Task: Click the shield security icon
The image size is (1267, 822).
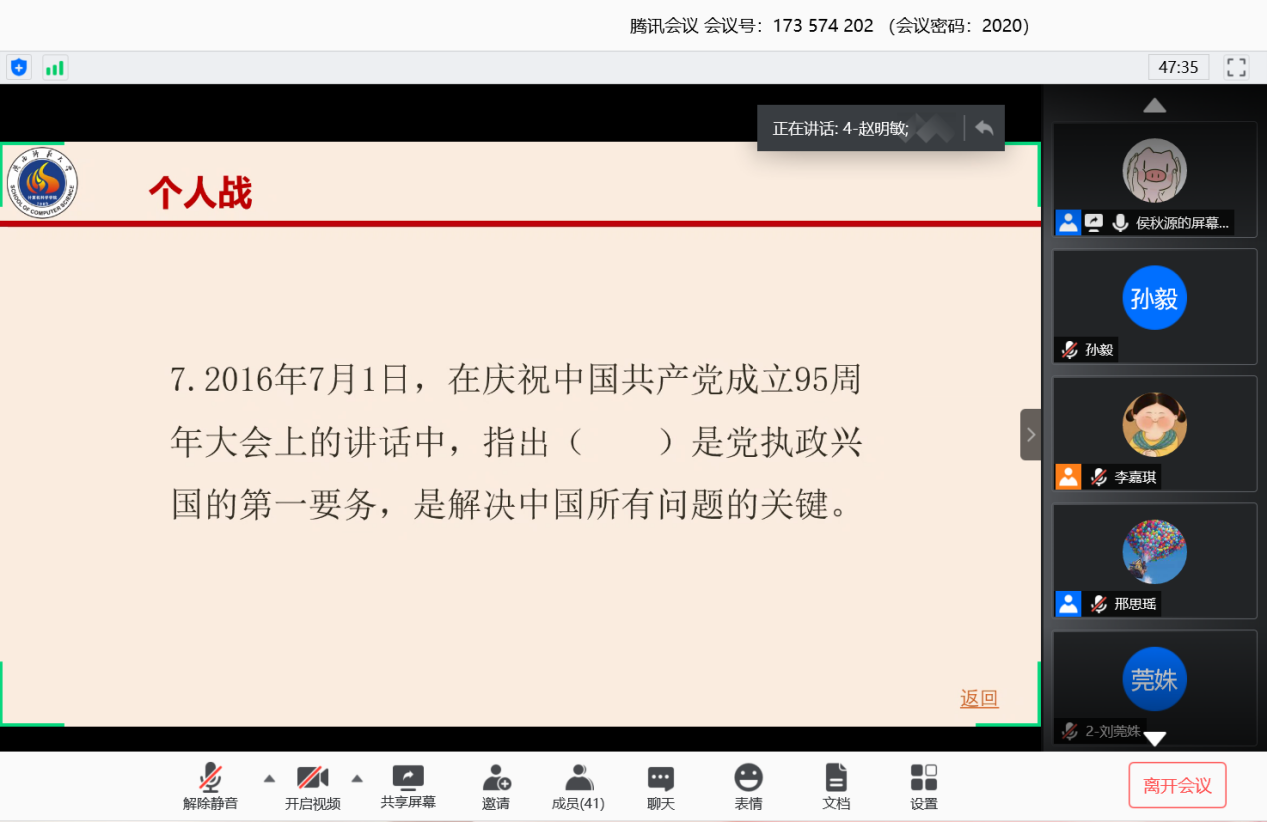Action: click(x=19, y=68)
